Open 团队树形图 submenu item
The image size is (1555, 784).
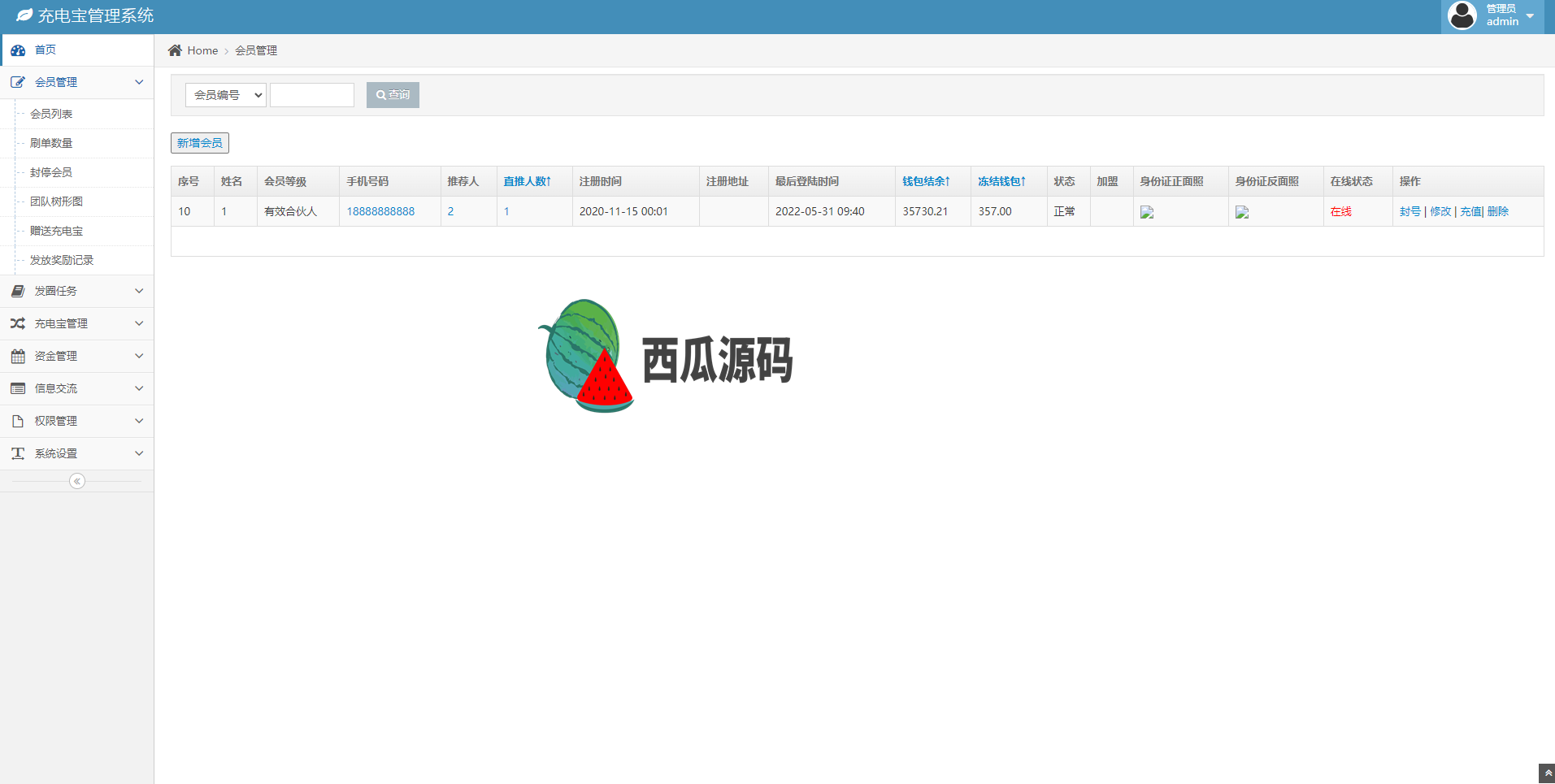(56, 201)
